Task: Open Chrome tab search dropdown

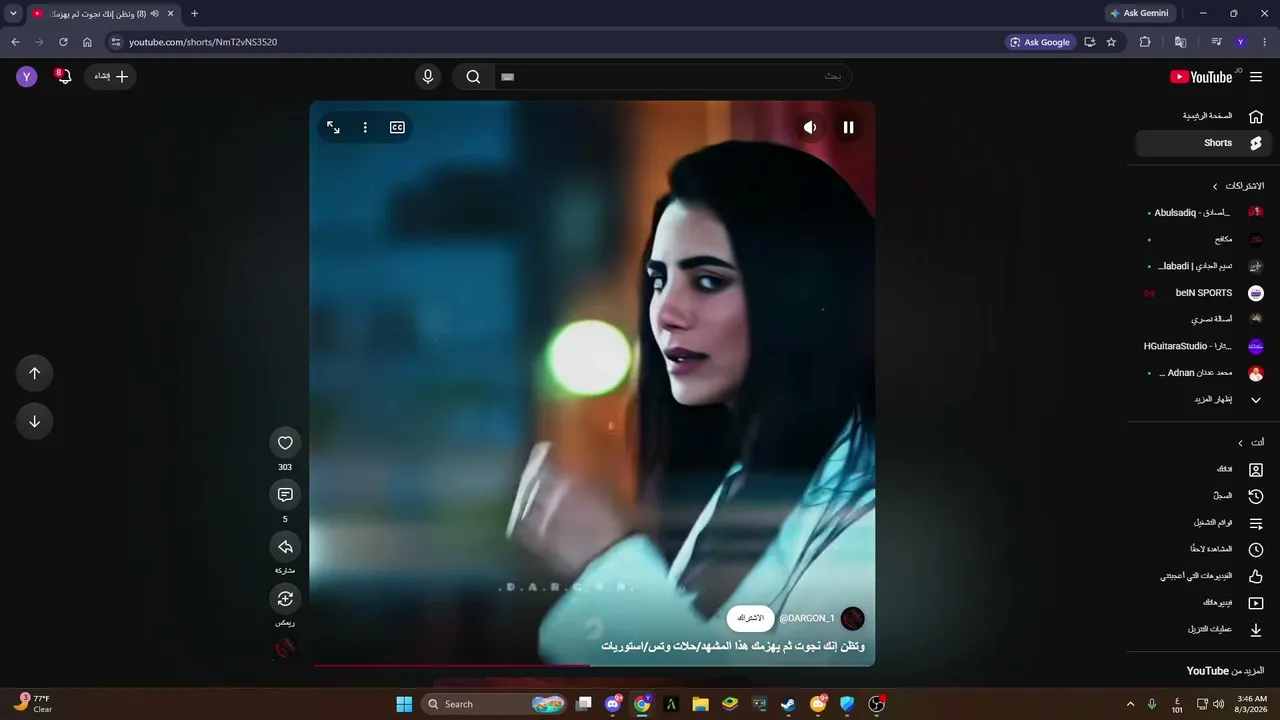Action: coord(13,13)
